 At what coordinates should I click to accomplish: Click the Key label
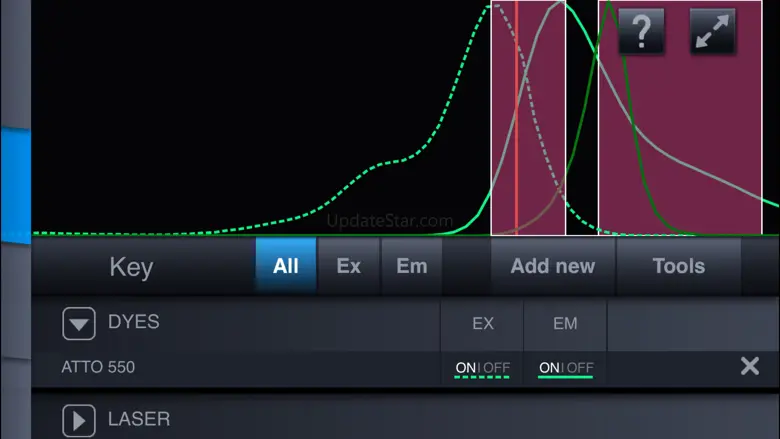131,267
